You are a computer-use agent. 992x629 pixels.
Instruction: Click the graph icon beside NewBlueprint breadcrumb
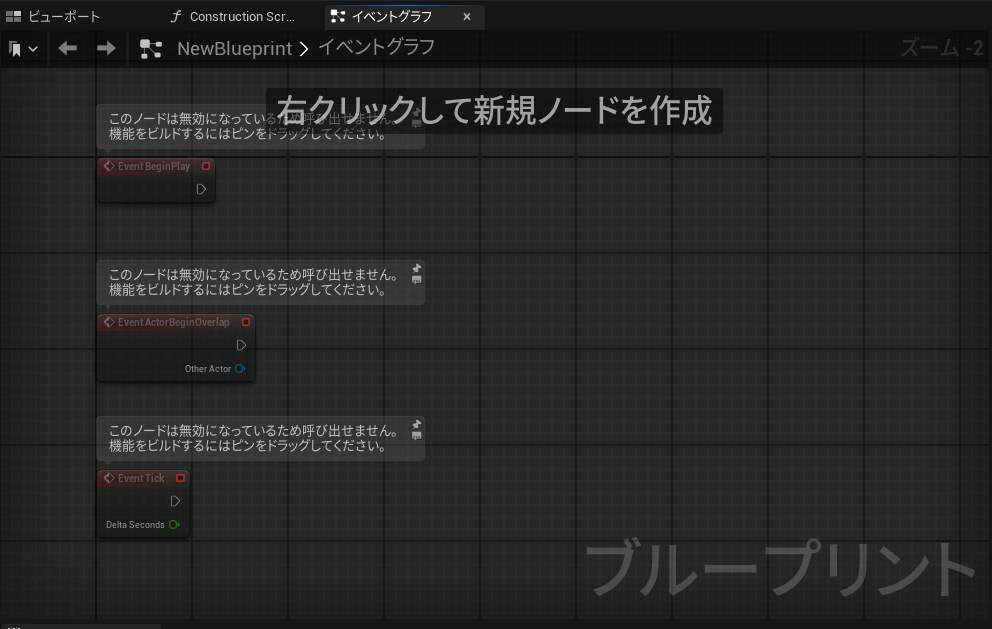click(151, 49)
